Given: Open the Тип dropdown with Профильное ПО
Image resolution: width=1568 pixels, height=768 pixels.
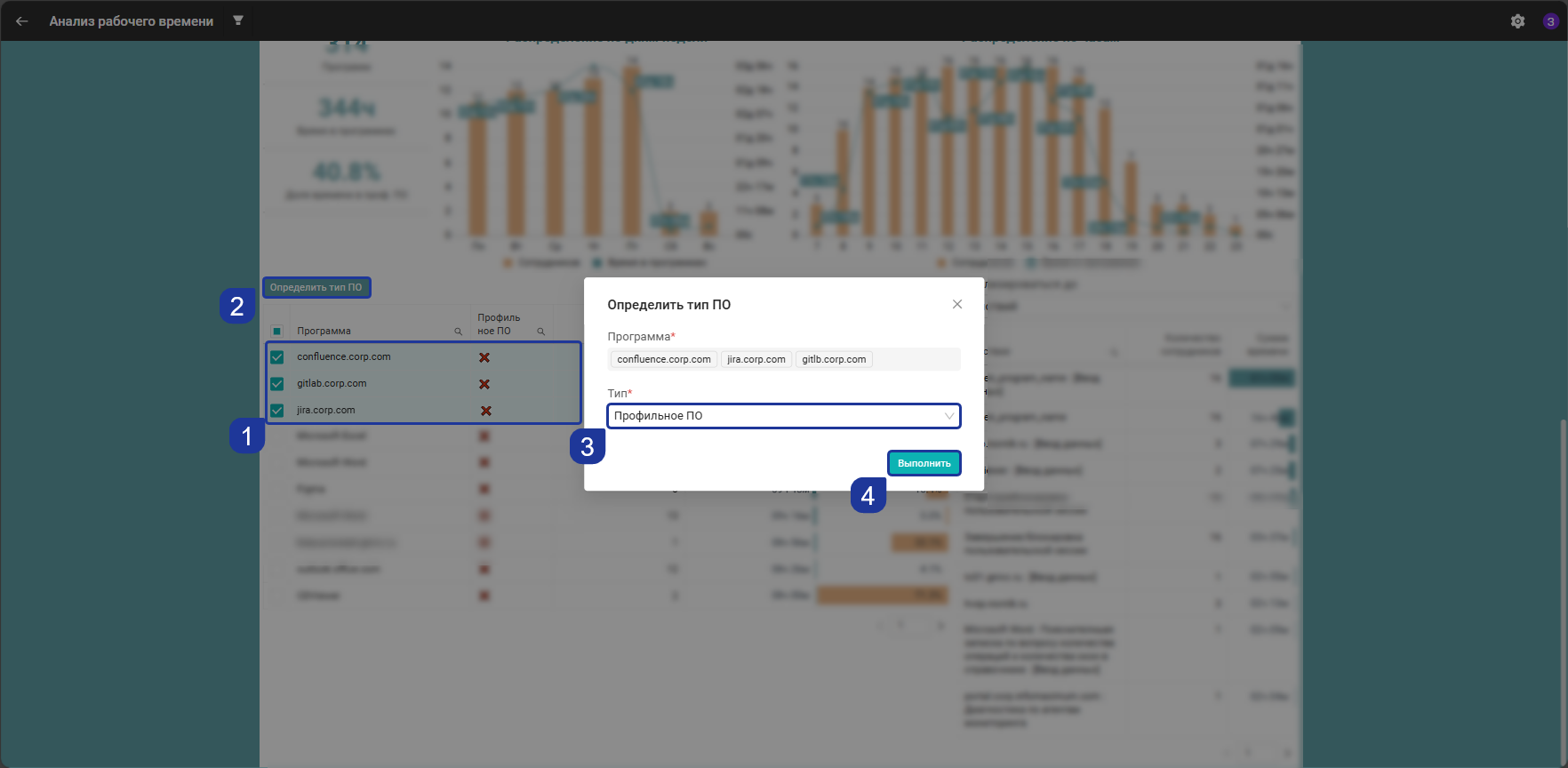Looking at the screenshot, I should tap(784, 416).
